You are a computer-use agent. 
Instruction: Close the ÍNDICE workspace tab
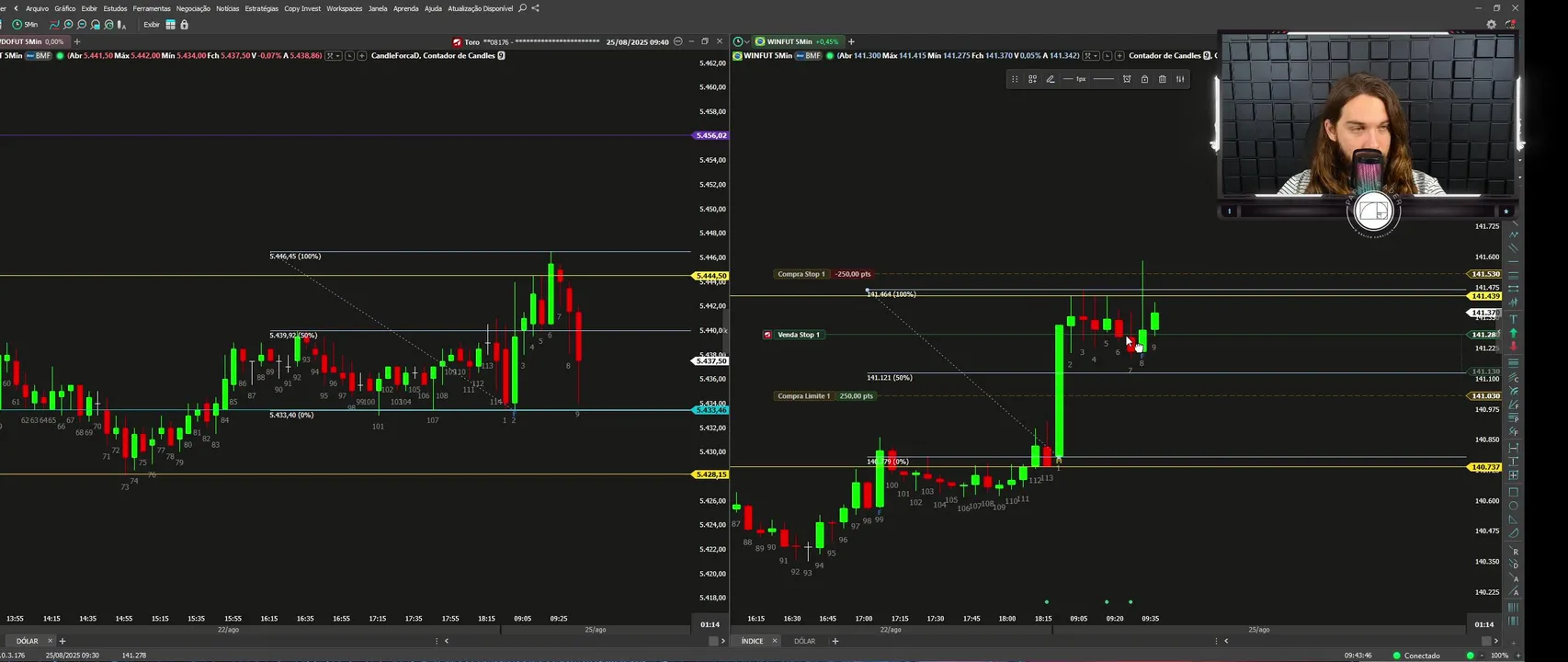click(774, 641)
